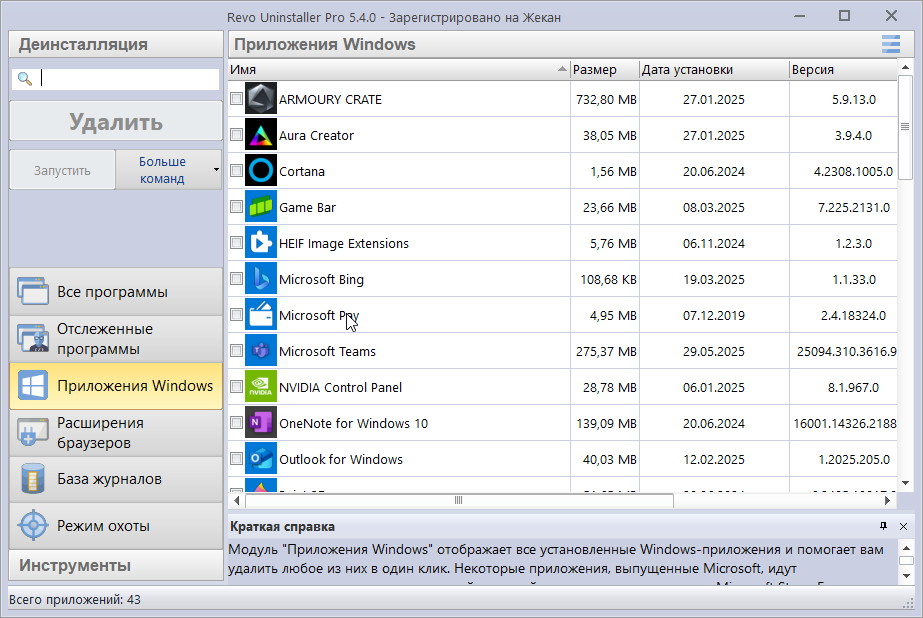Click the horizontal scrollbar left arrow
This screenshot has width=923, height=618.
pos(237,500)
